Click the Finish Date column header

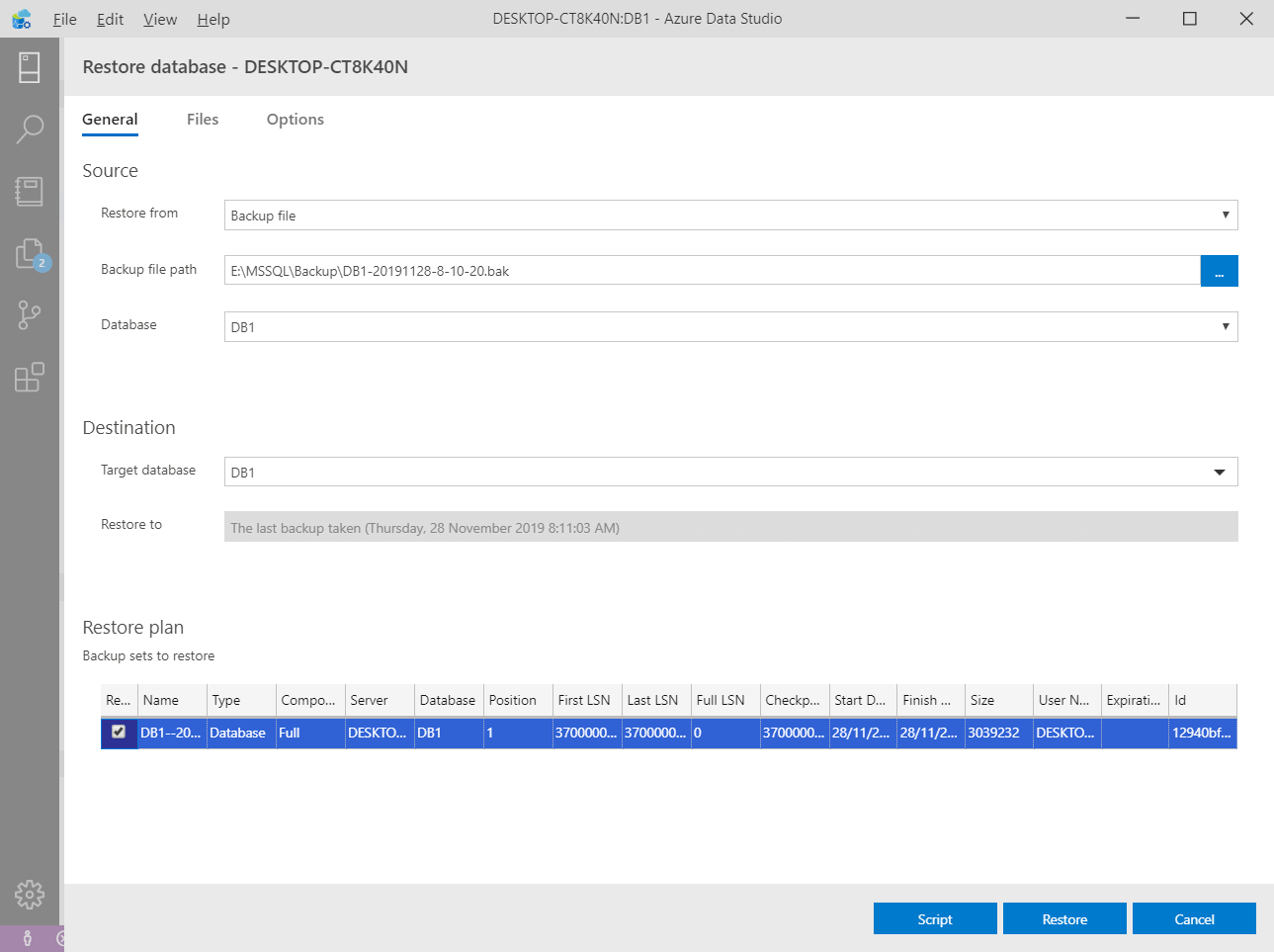[932, 700]
